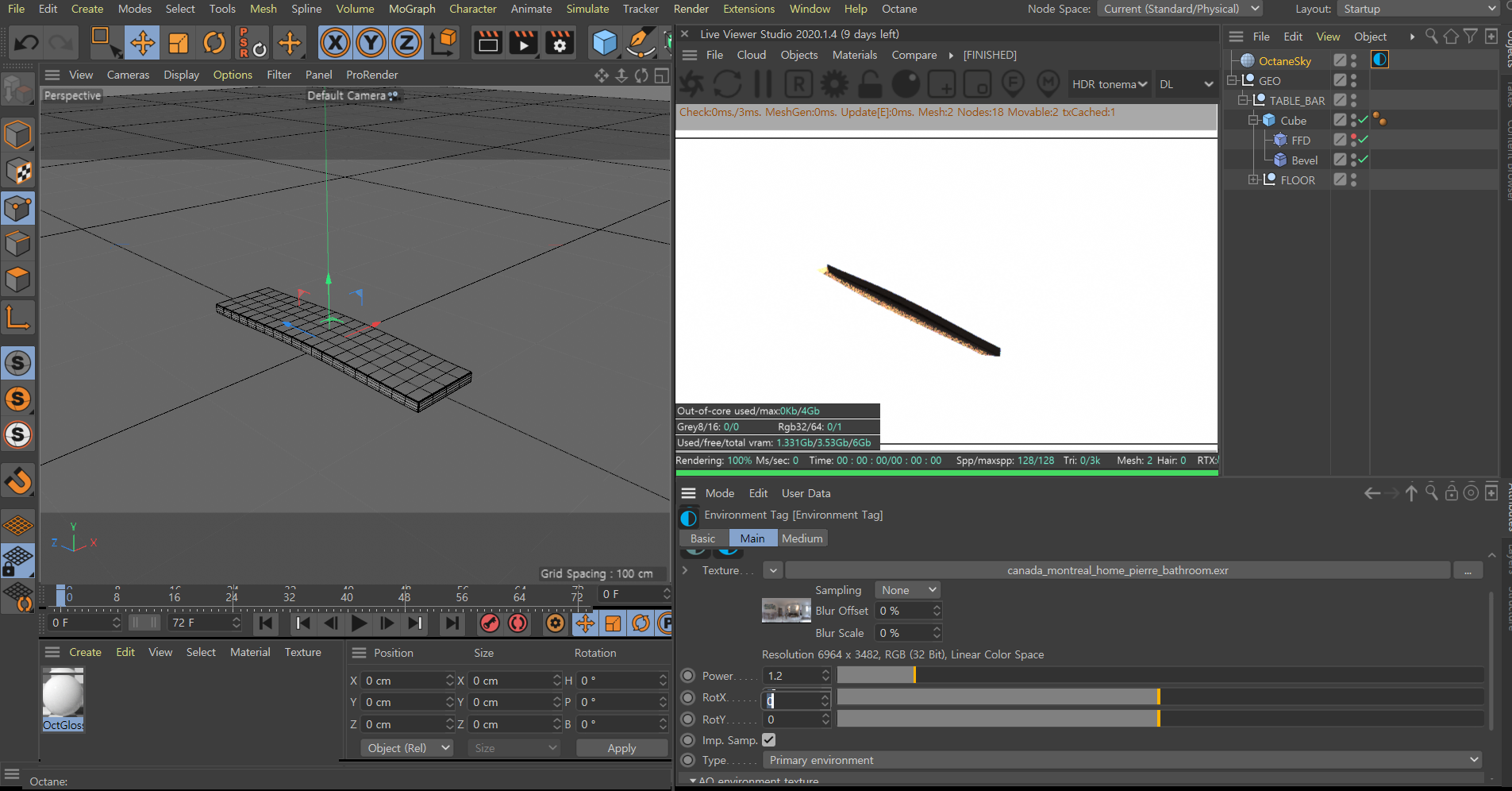1512x791 pixels.
Task: Toggle FFD deformer enabled checkmark
Action: (x=1364, y=140)
